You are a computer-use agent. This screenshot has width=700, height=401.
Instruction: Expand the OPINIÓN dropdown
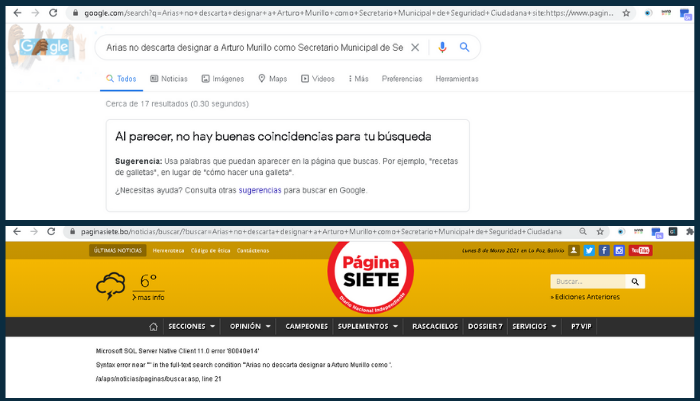pos(250,326)
